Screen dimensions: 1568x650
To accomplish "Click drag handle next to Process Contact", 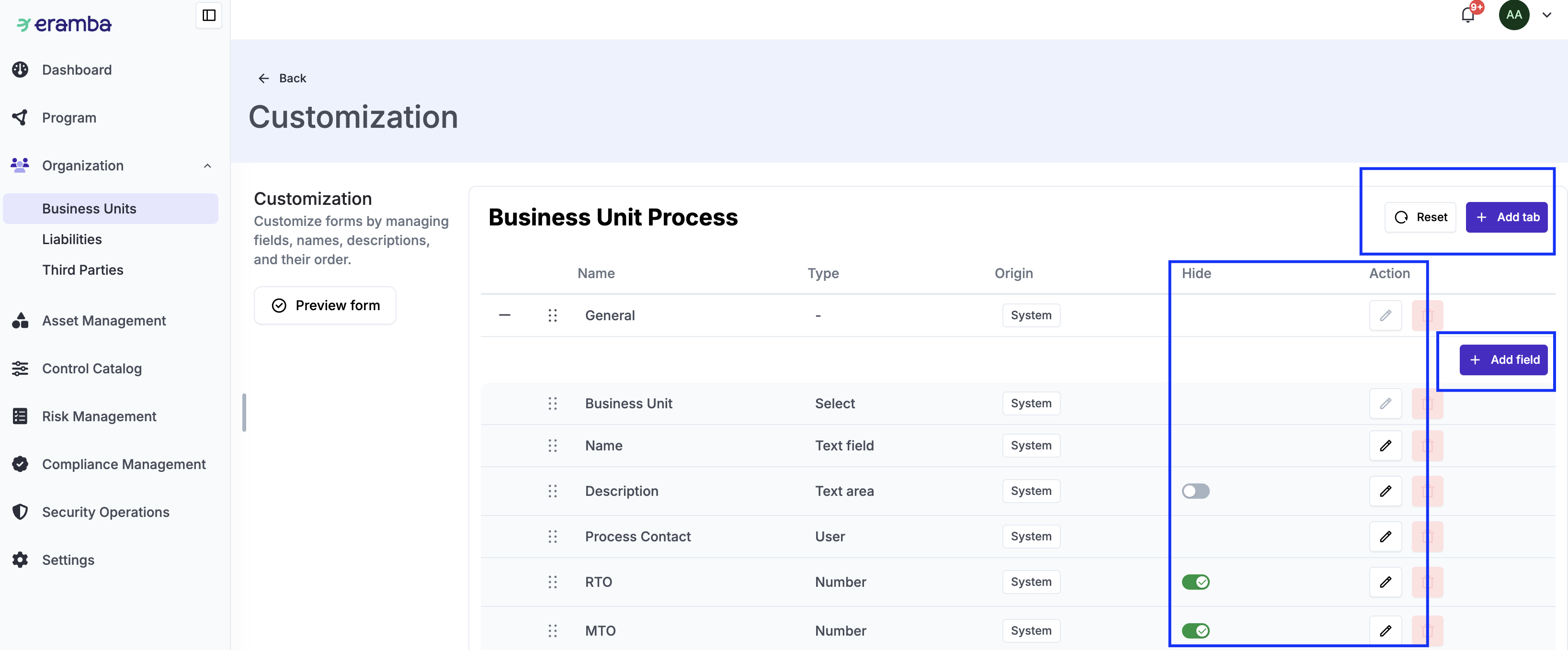I will (552, 536).
